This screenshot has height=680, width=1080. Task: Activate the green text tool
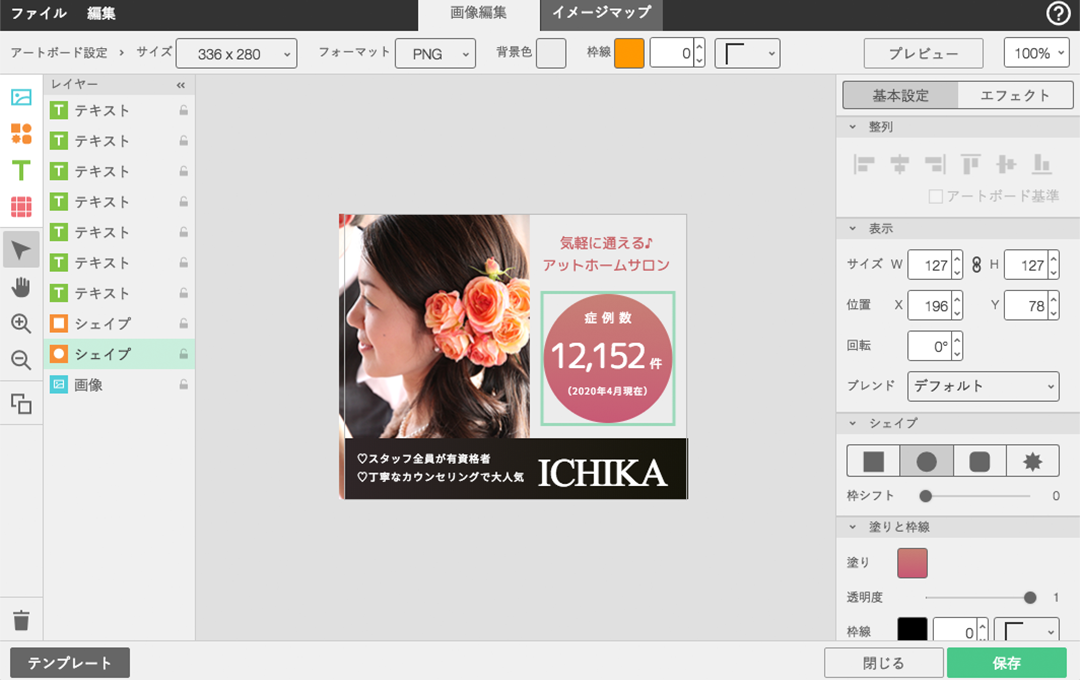(21, 170)
